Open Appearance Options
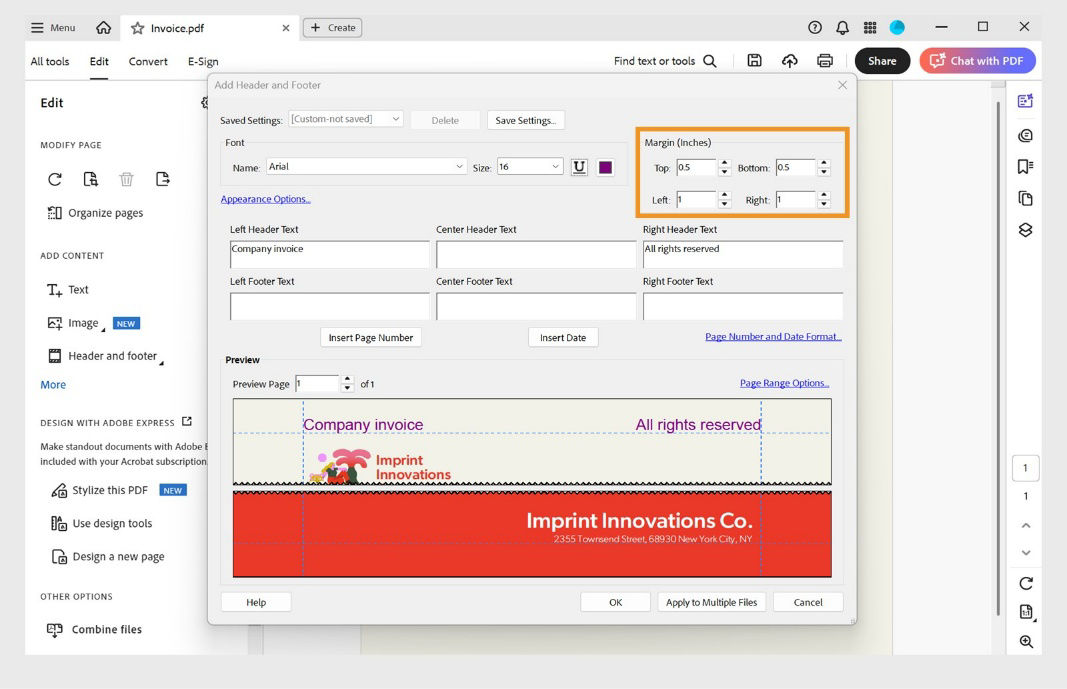This screenshot has width=1067, height=689. (265, 198)
